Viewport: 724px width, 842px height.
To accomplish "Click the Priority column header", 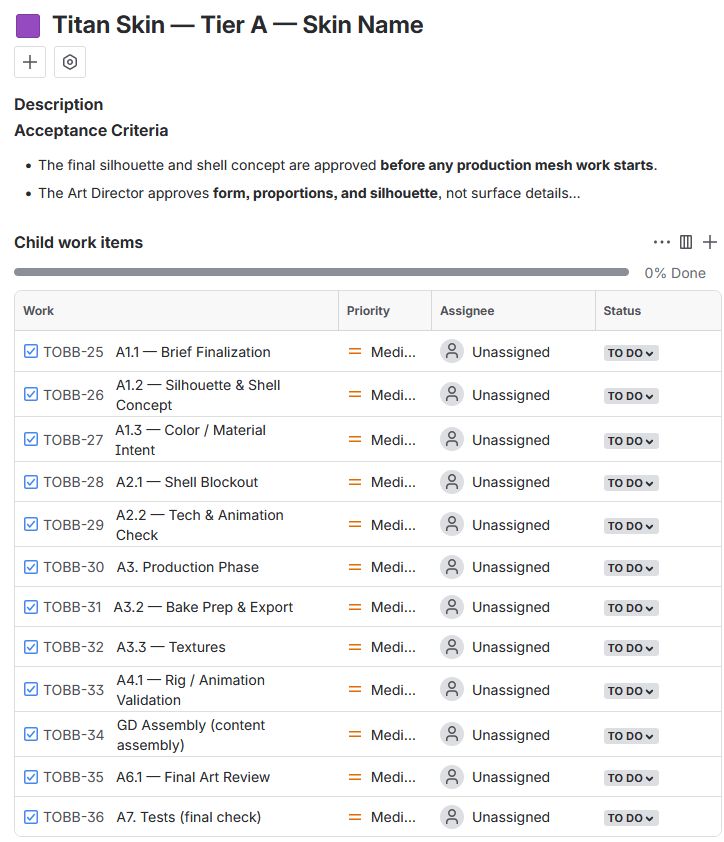I will [x=368, y=311].
